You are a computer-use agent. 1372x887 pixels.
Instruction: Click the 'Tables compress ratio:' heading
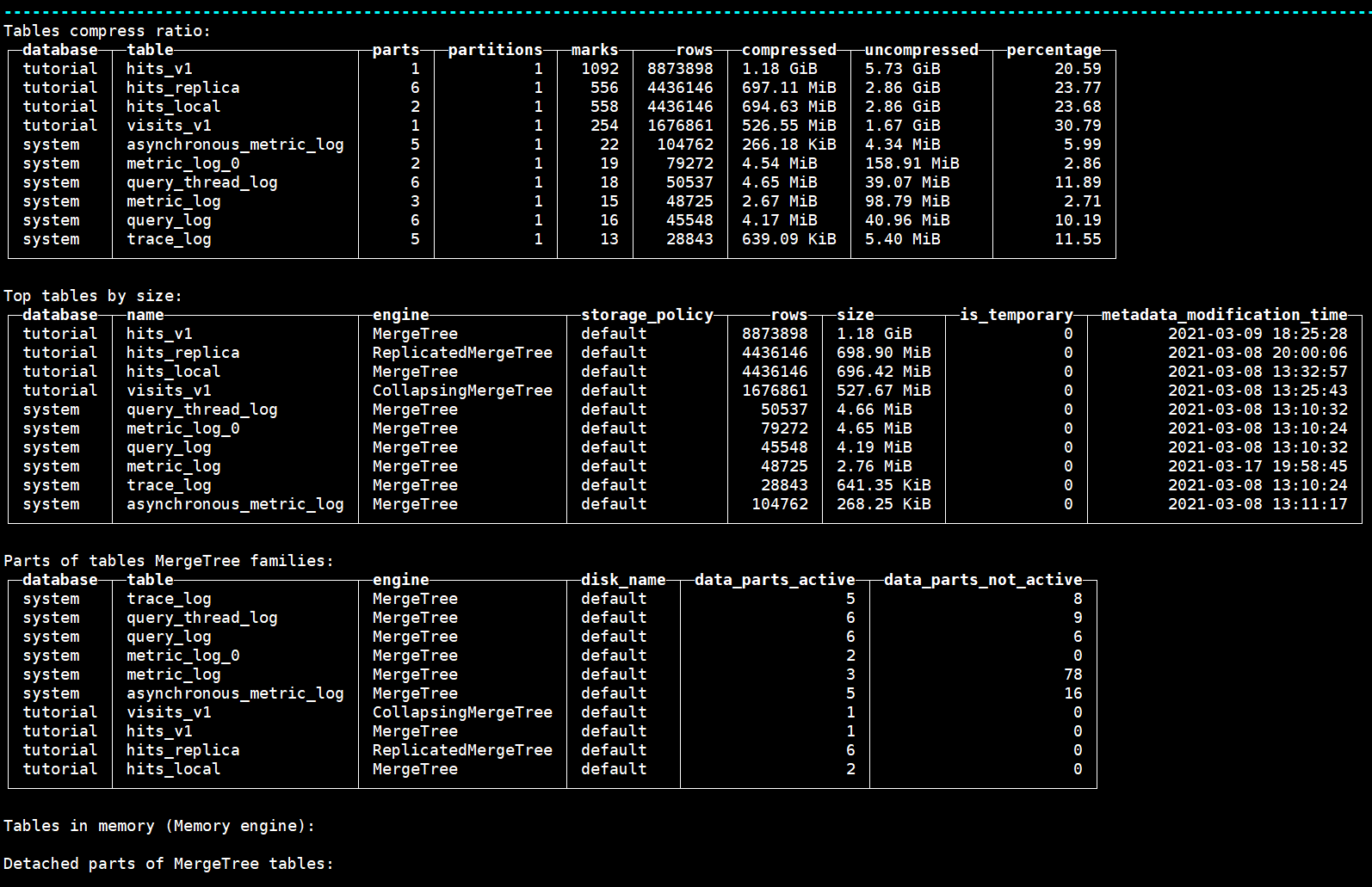107,31
